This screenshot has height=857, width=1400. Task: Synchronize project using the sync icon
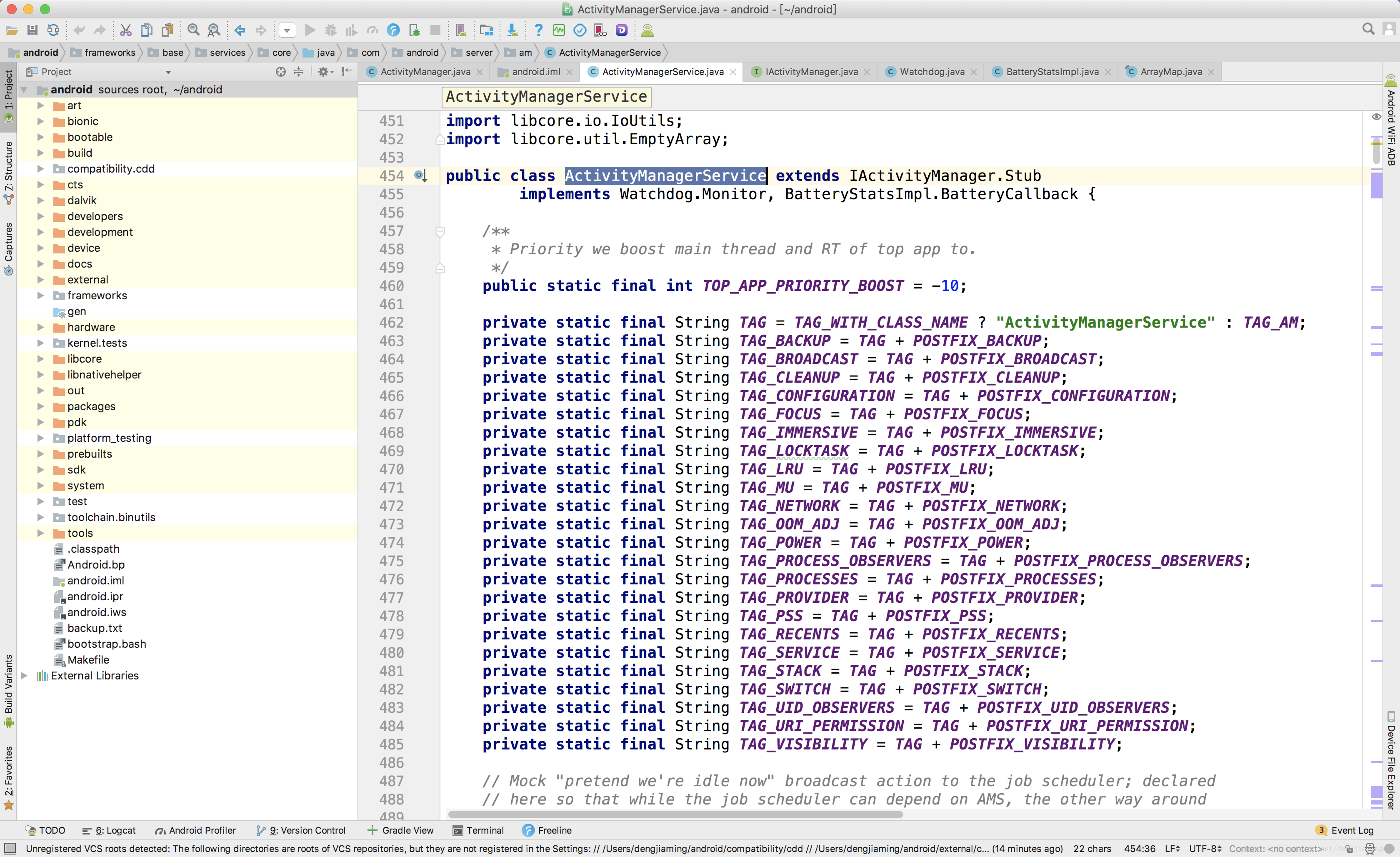coord(53,30)
